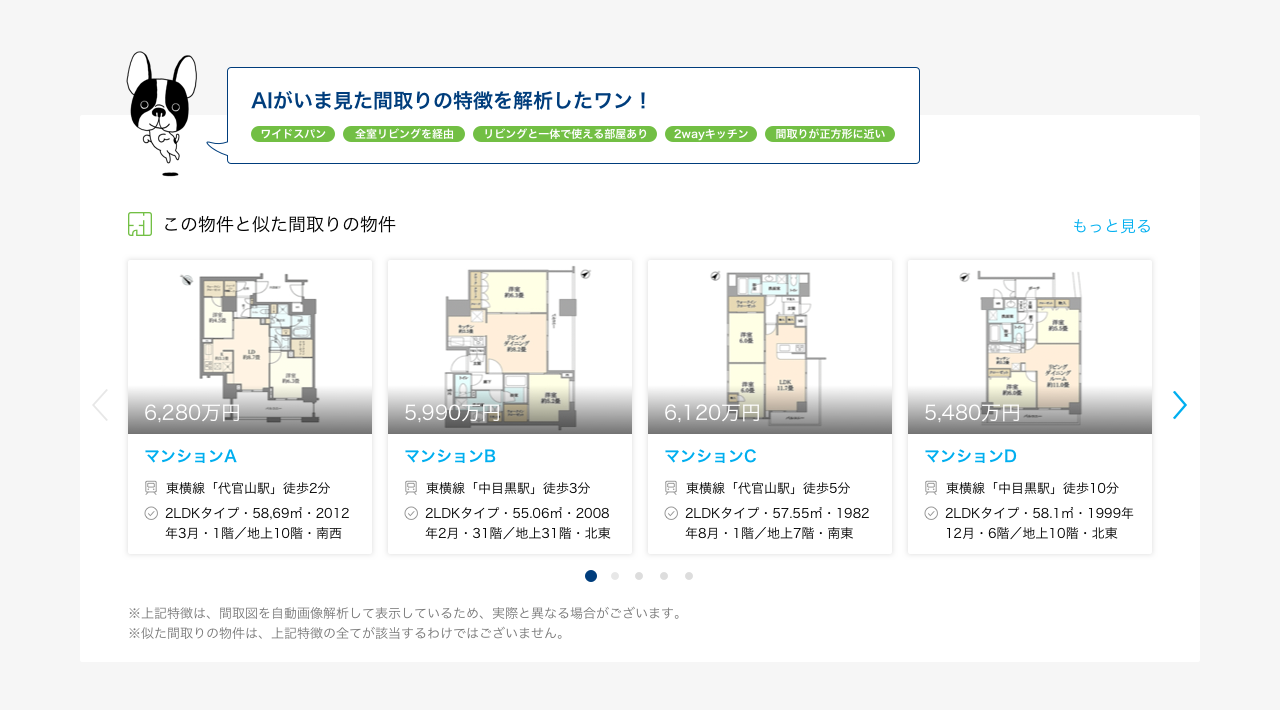
Task: Open the マンションA listing title
Action: 190,456
